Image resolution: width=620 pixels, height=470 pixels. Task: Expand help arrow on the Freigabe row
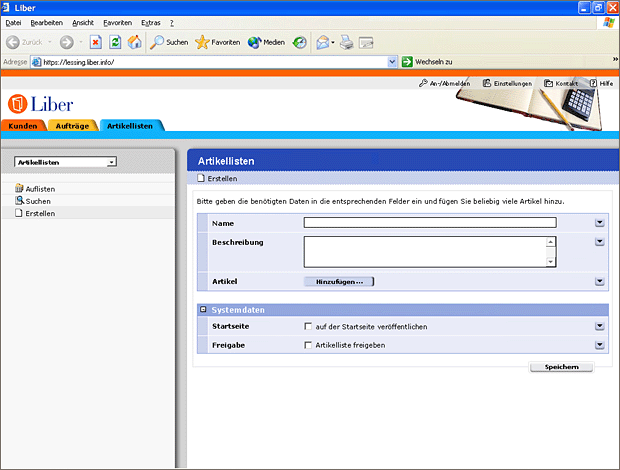[x=599, y=345]
